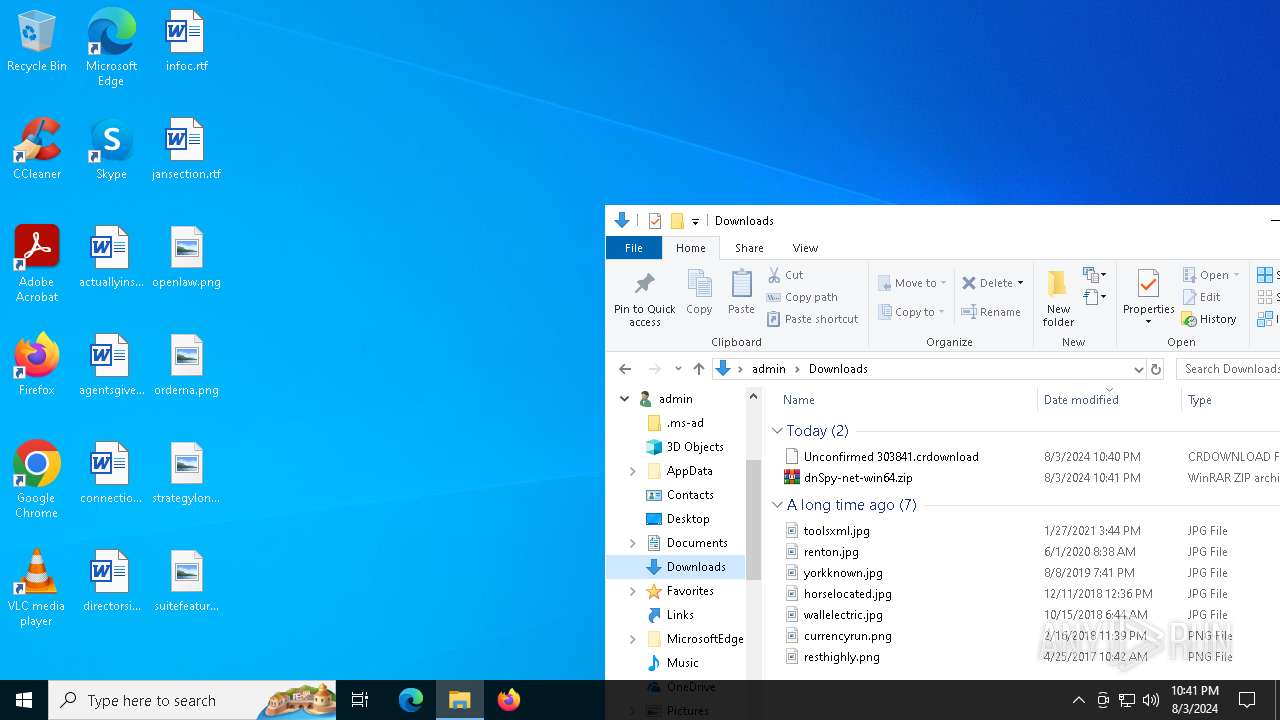This screenshot has width=1280, height=720.
Task: Click navigation pane scrollbar
Action: point(753,520)
